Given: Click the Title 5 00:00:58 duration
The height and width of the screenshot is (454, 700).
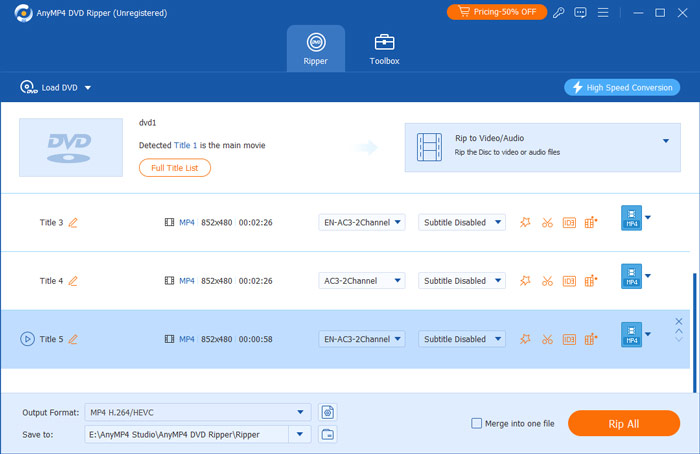Looking at the screenshot, I should [x=255, y=339].
